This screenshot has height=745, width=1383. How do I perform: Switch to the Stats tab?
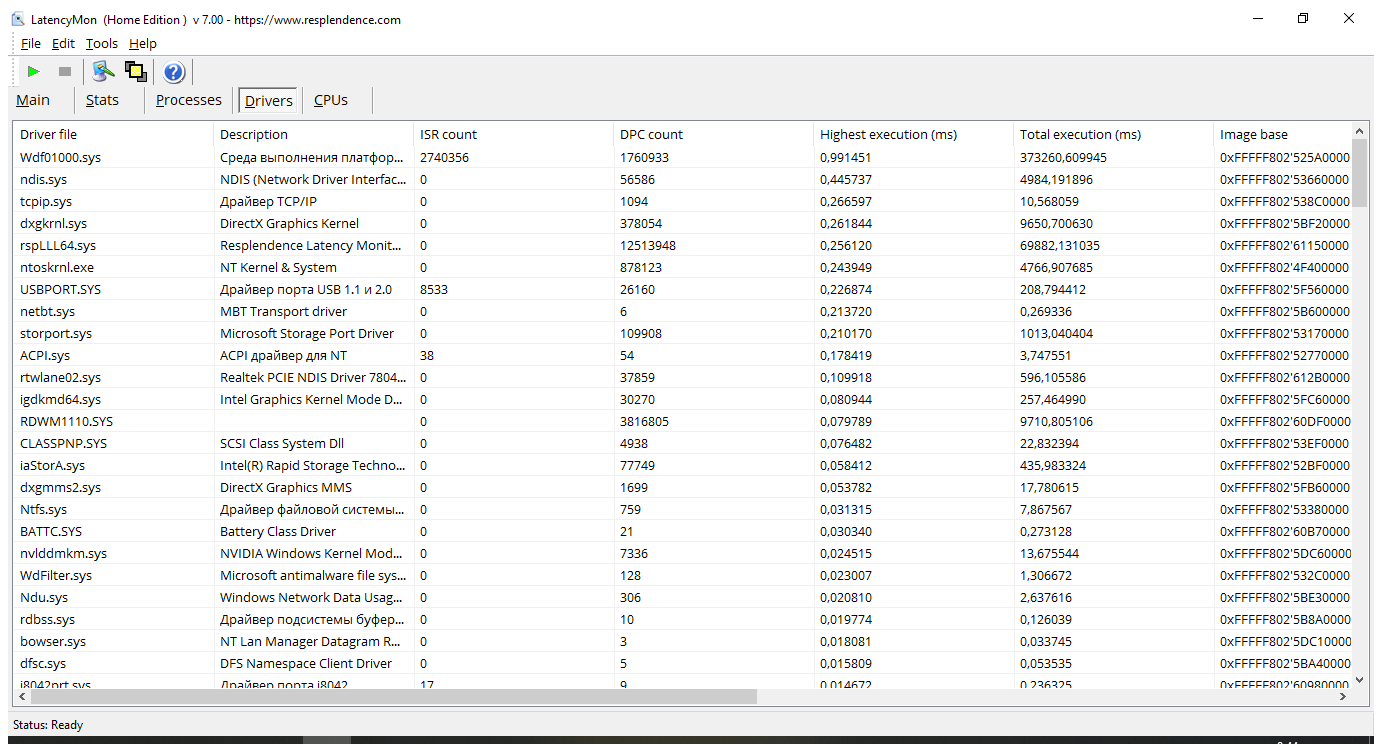coord(102,100)
